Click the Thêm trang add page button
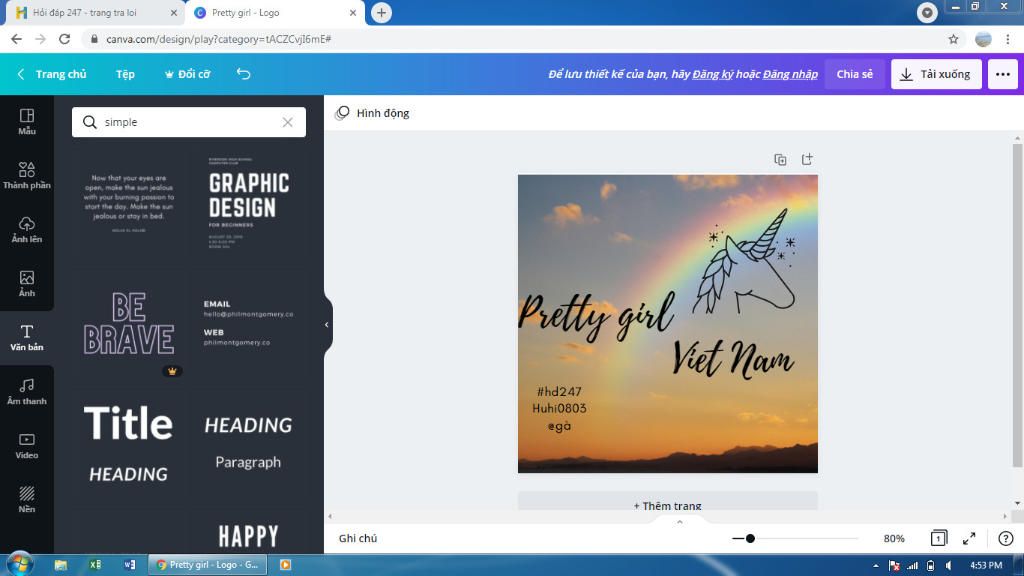 pos(667,504)
